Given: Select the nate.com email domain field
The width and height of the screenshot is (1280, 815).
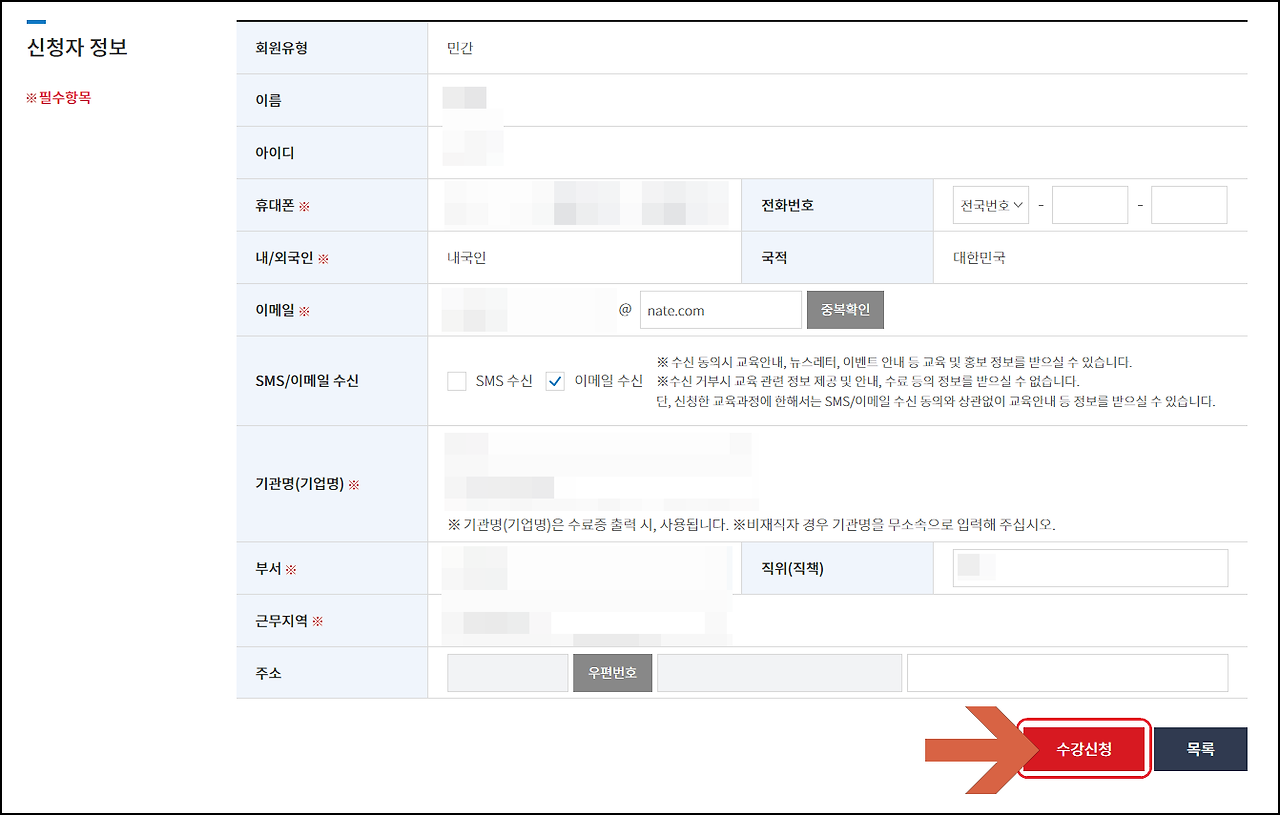Looking at the screenshot, I should [720, 309].
